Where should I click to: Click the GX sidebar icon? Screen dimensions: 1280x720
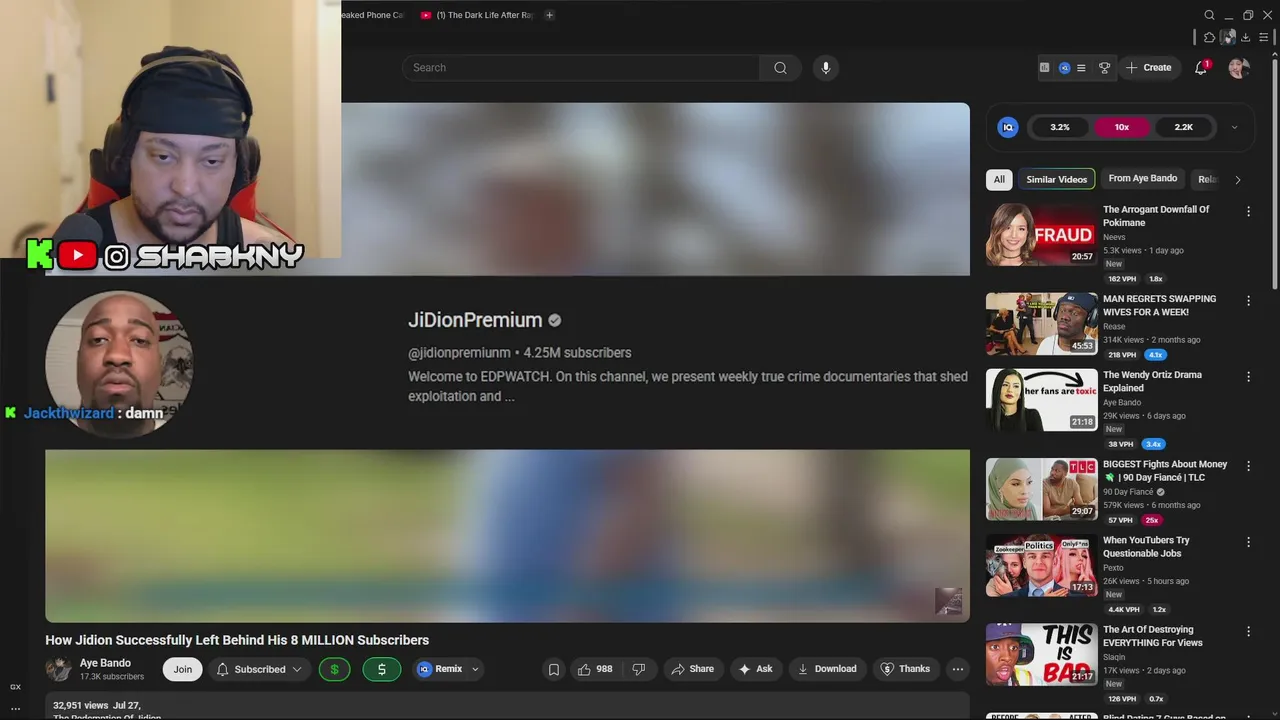pyautogui.click(x=15, y=687)
